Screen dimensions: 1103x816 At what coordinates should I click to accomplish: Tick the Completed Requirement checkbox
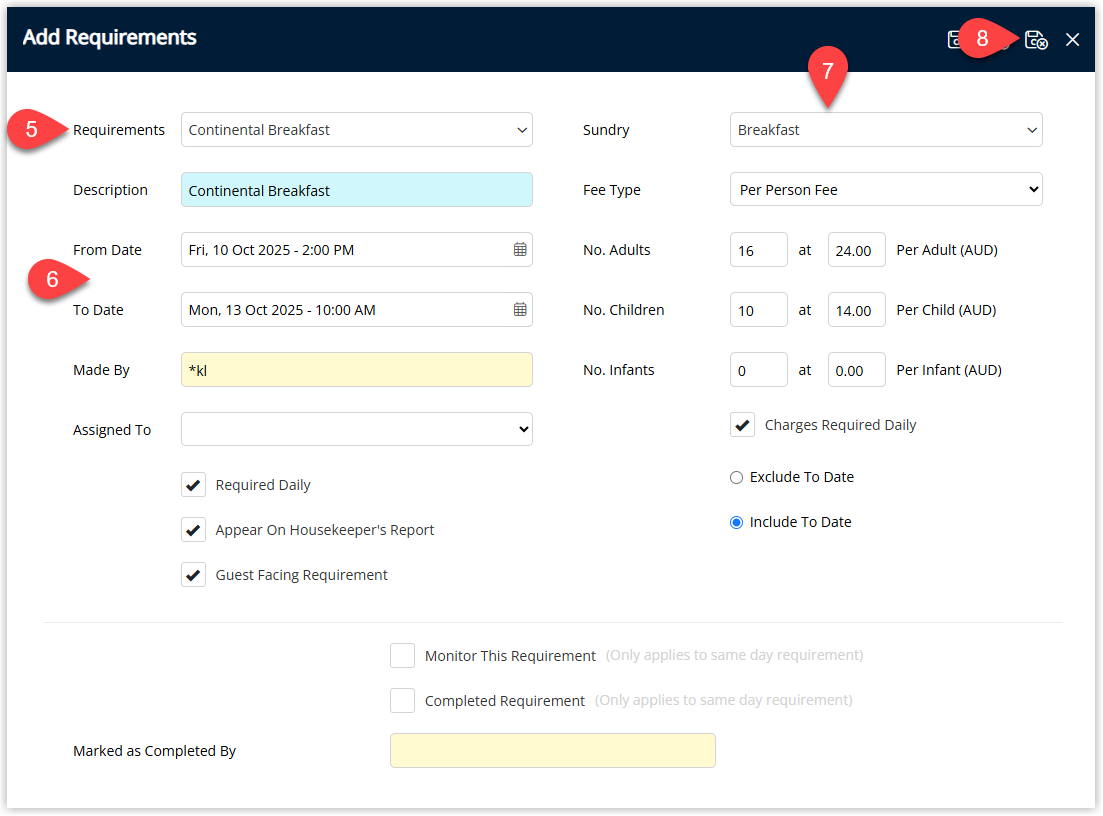402,701
